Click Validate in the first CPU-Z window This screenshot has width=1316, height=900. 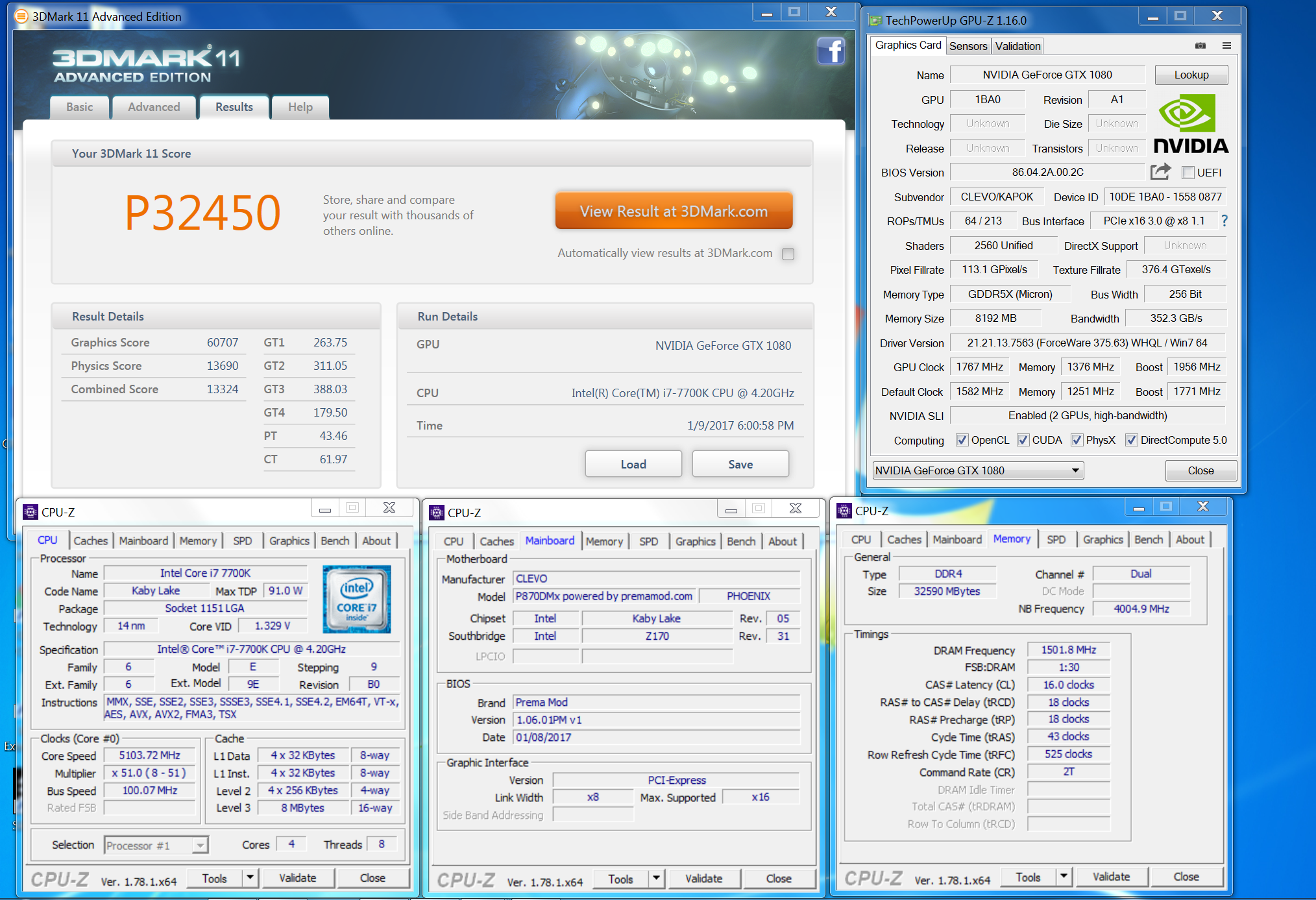[x=298, y=878]
